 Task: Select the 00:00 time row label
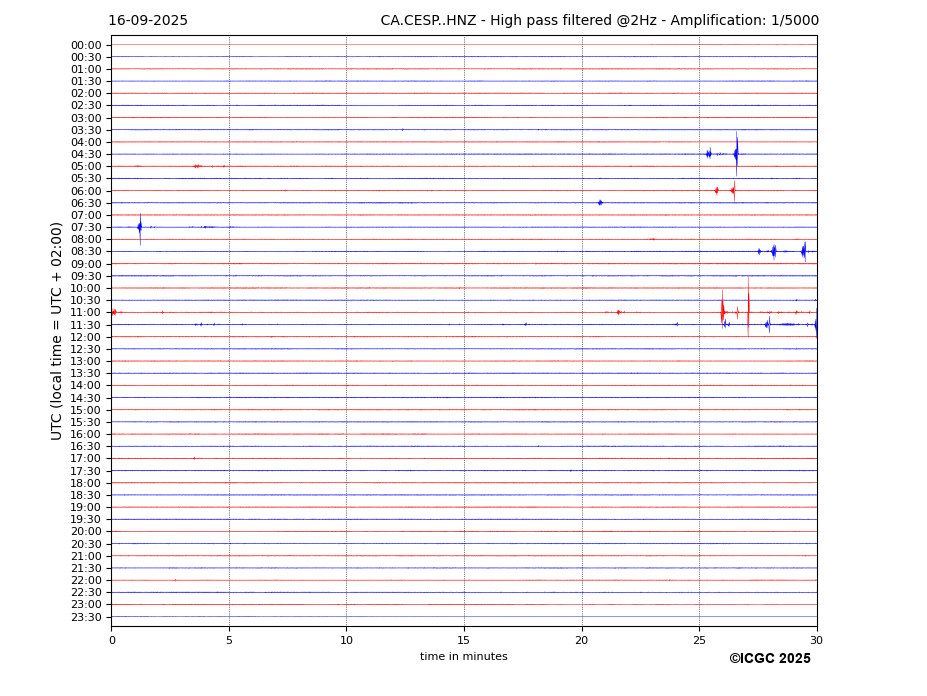pyautogui.click(x=86, y=46)
